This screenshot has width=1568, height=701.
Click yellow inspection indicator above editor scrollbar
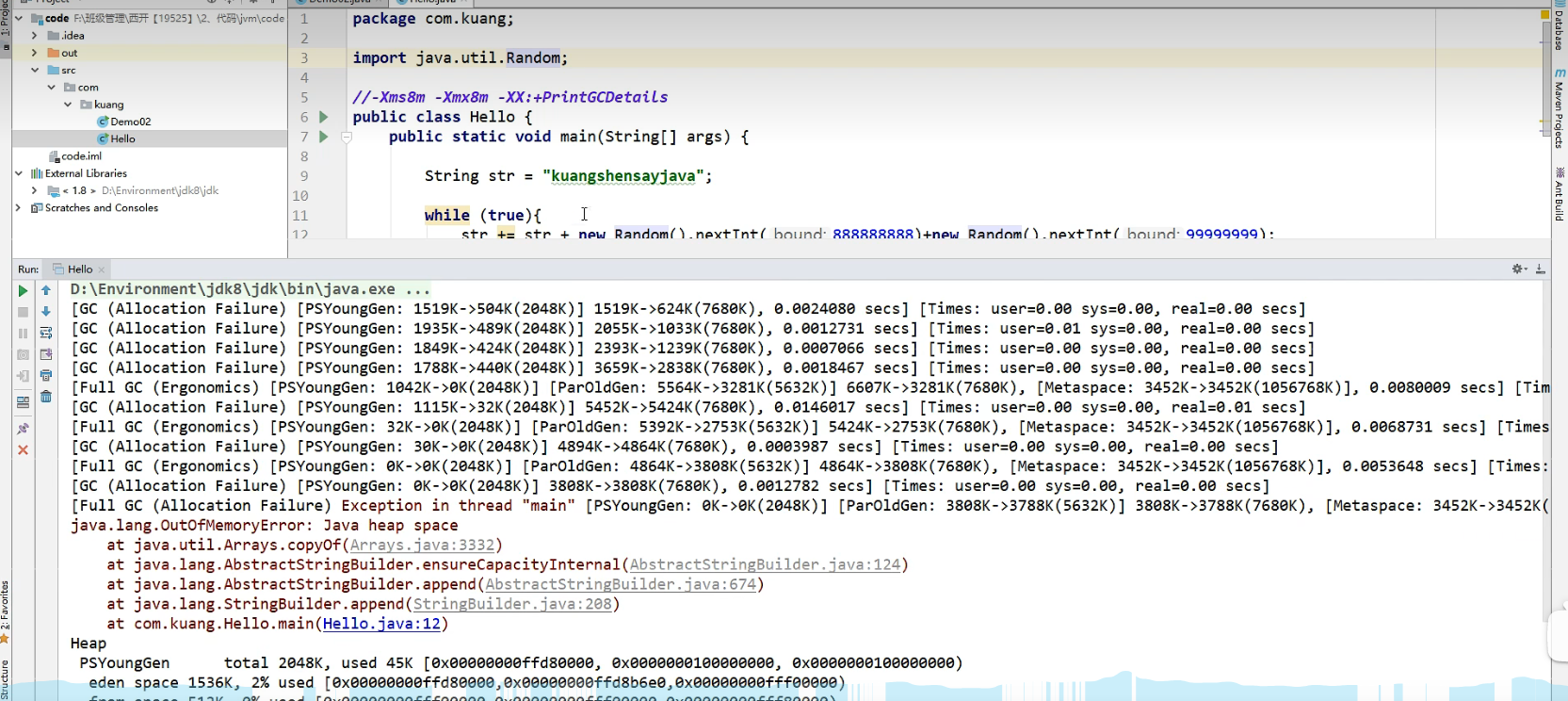tap(1544, 15)
